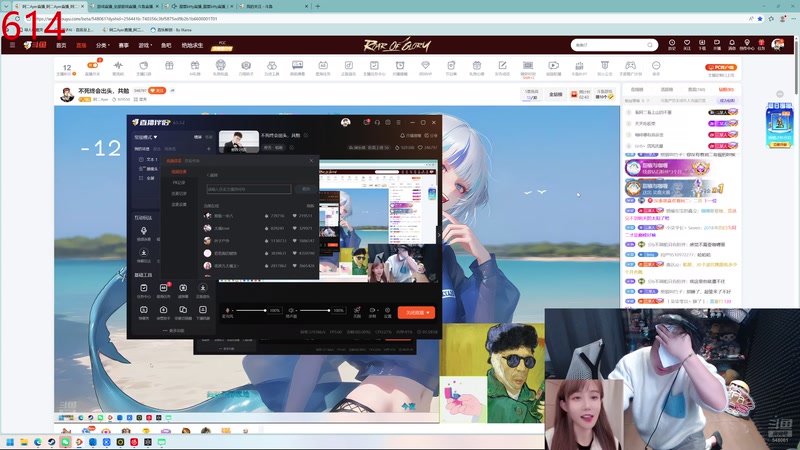Share the stream with the arrow beside the follow button
This screenshot has width=800, height=450.
[172, 90]
